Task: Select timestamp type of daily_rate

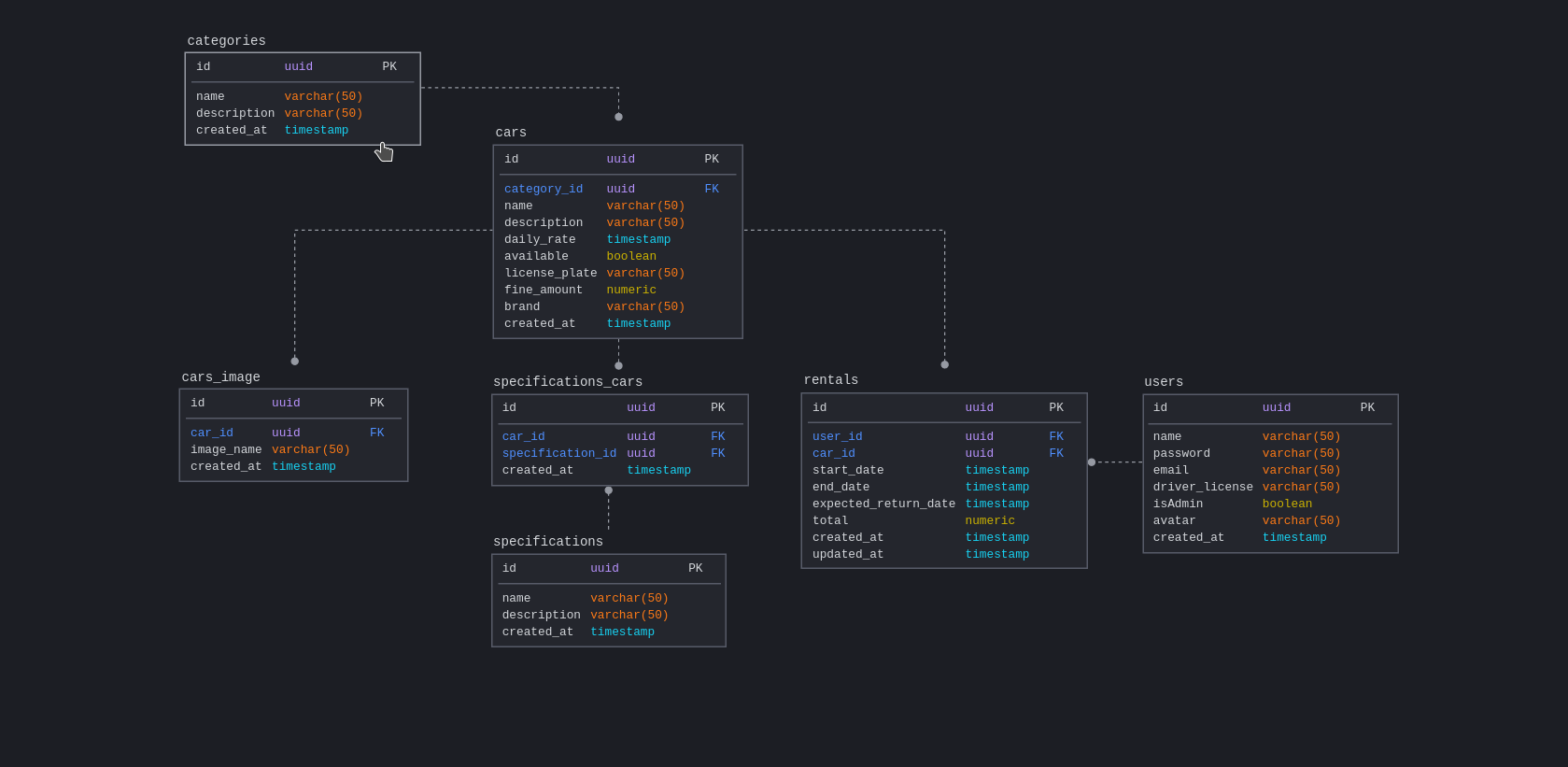Action: 639,239
